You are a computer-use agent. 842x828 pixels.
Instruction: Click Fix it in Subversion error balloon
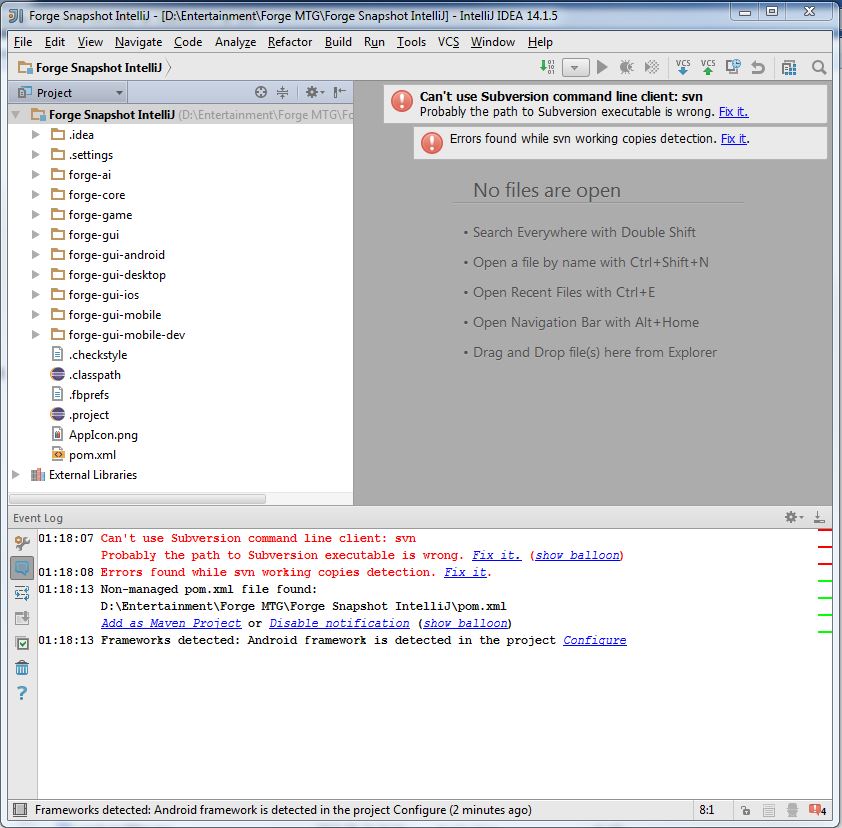733,112
